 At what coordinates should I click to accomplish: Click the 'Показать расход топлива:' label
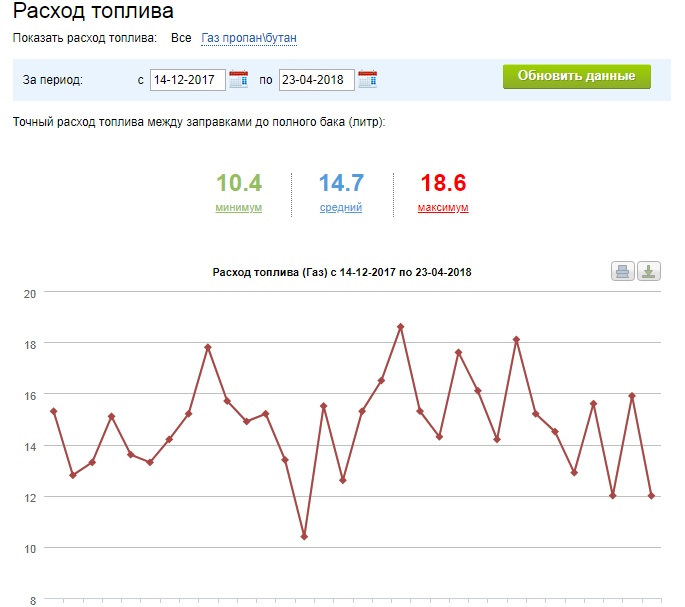pyautogui.click(x=85, y=38)
